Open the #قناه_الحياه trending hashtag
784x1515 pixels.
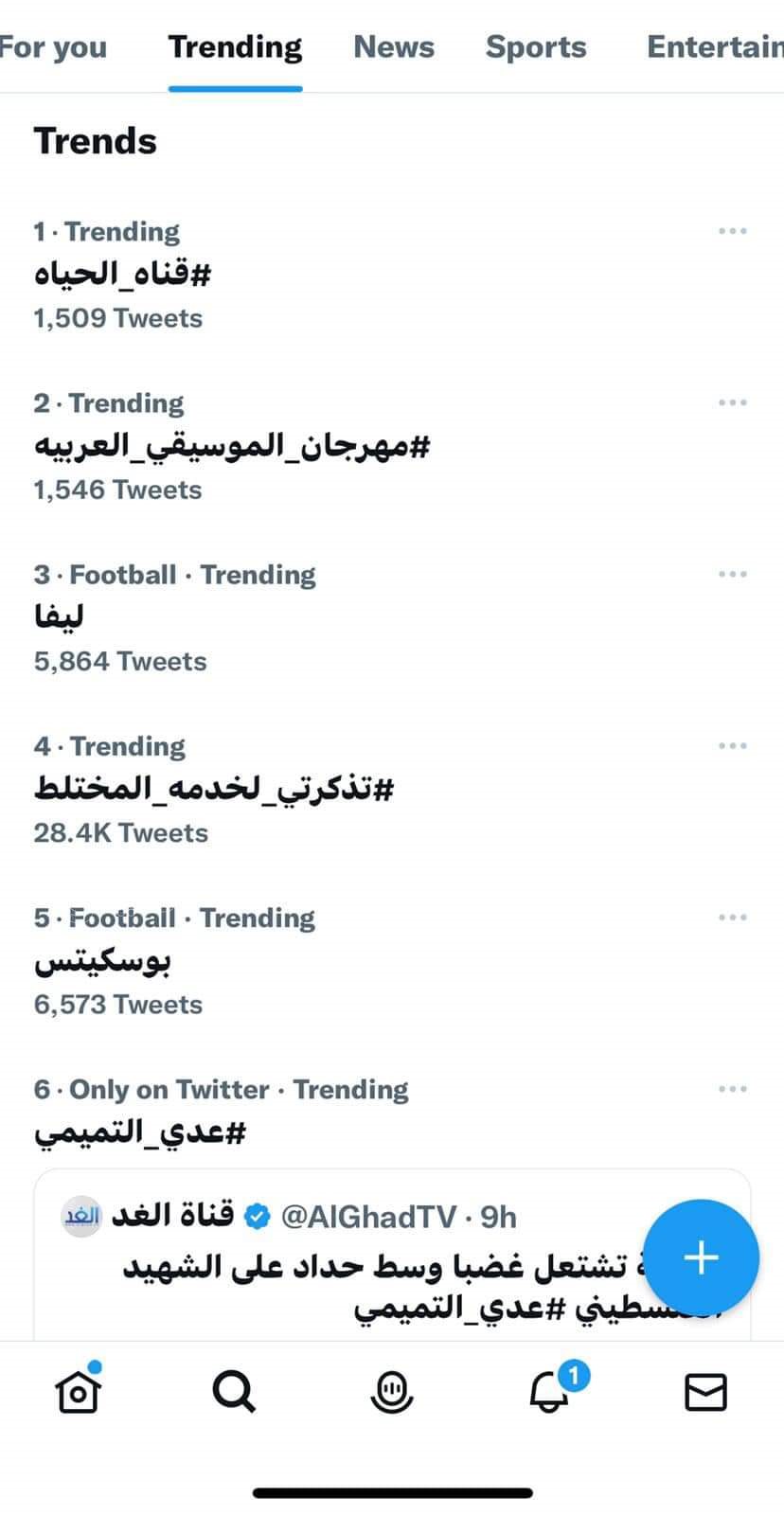tap(122, 275)
